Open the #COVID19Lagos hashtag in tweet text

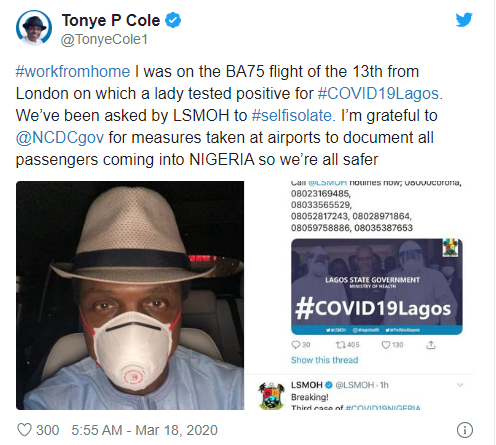pyautogui.click(x=378, y=94)
